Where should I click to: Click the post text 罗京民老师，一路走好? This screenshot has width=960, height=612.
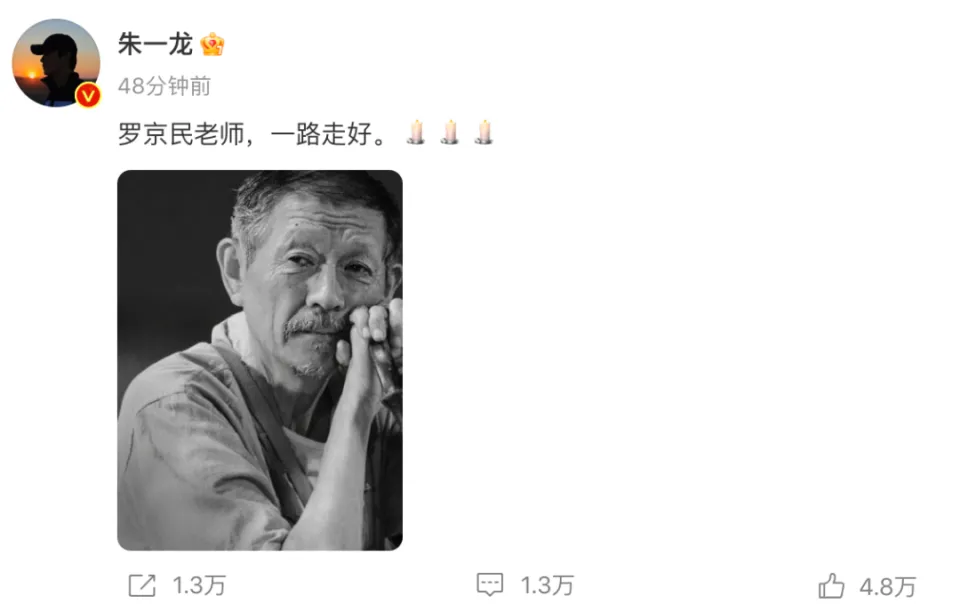tap(252, 134)
